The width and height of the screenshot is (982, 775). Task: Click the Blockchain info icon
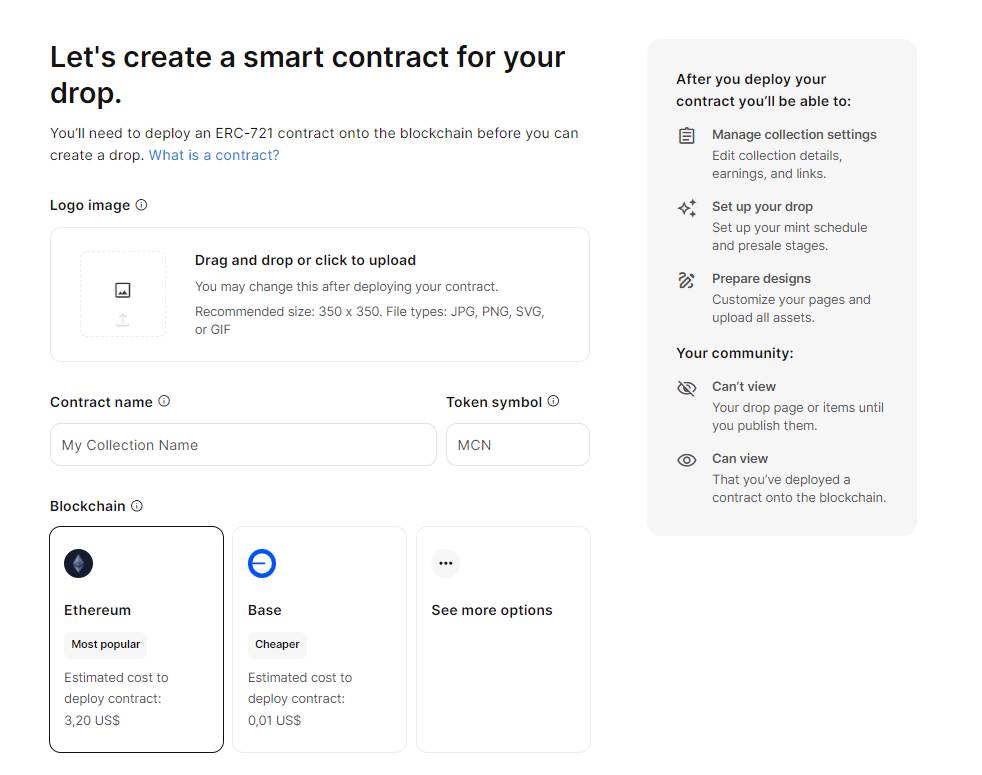[x=137, y=506]
